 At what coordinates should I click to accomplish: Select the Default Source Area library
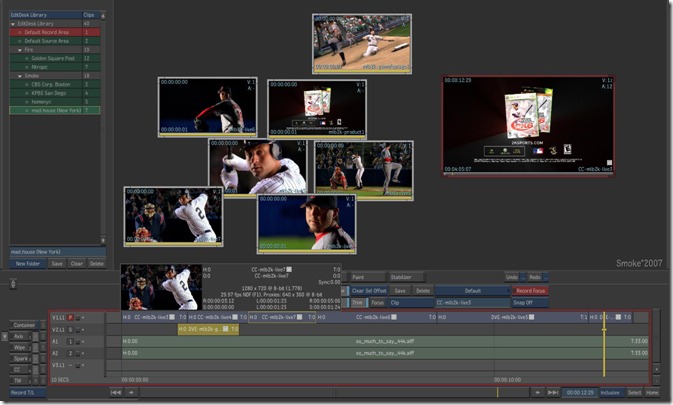click(x=55, y=41)
